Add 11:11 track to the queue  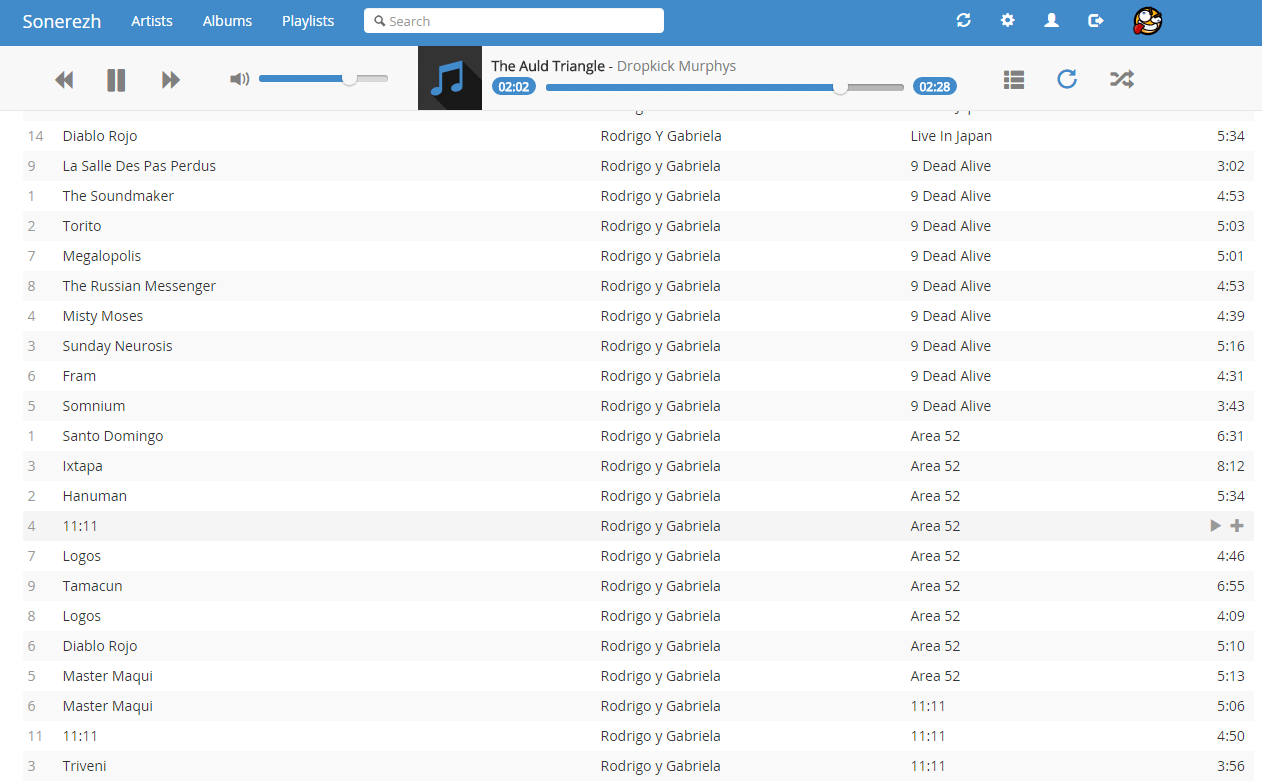pyautogui.click(x=1237, y=526)
